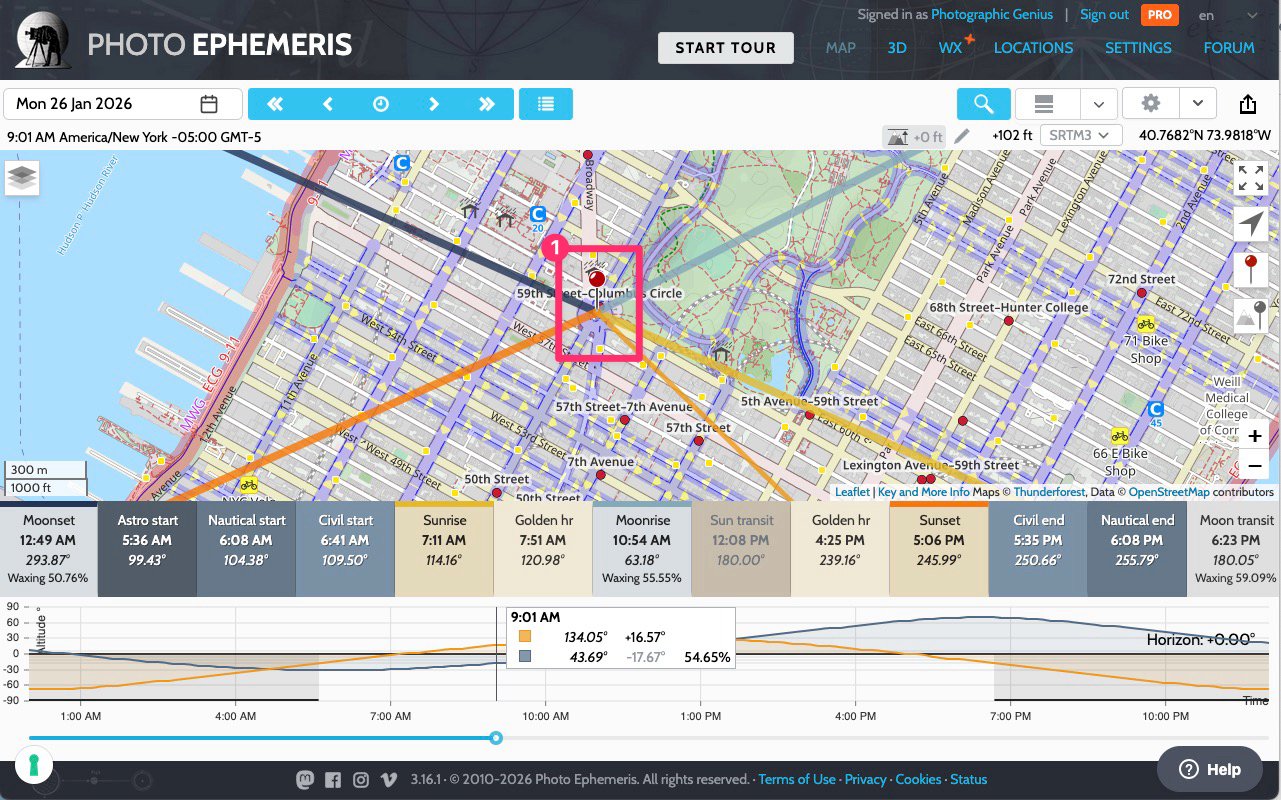1281x800 pixels.
Task: Open the Privacy link
Action: click(x=866, y=779)
